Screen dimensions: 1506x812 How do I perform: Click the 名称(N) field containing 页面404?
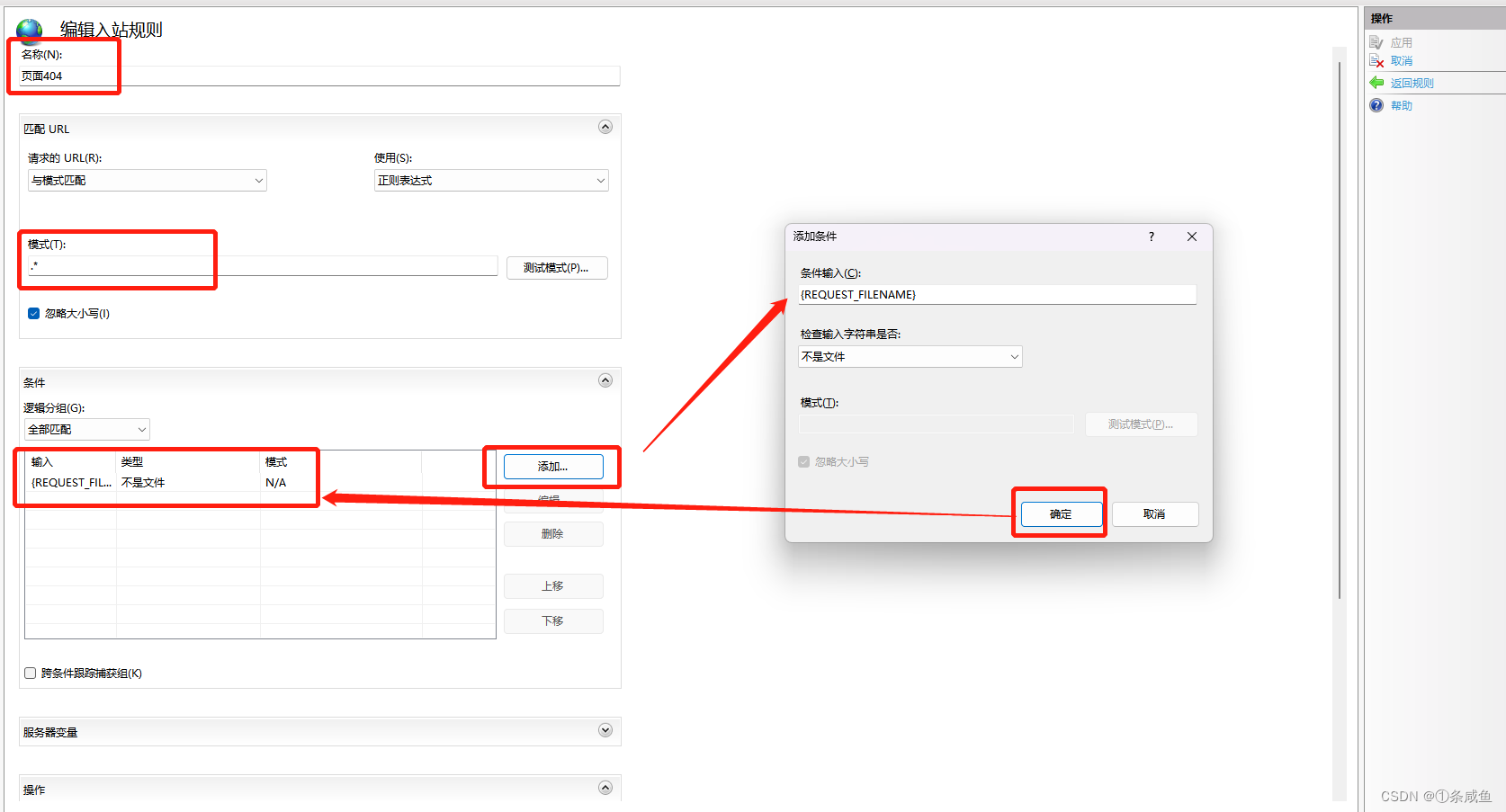[x=319, y=76]
